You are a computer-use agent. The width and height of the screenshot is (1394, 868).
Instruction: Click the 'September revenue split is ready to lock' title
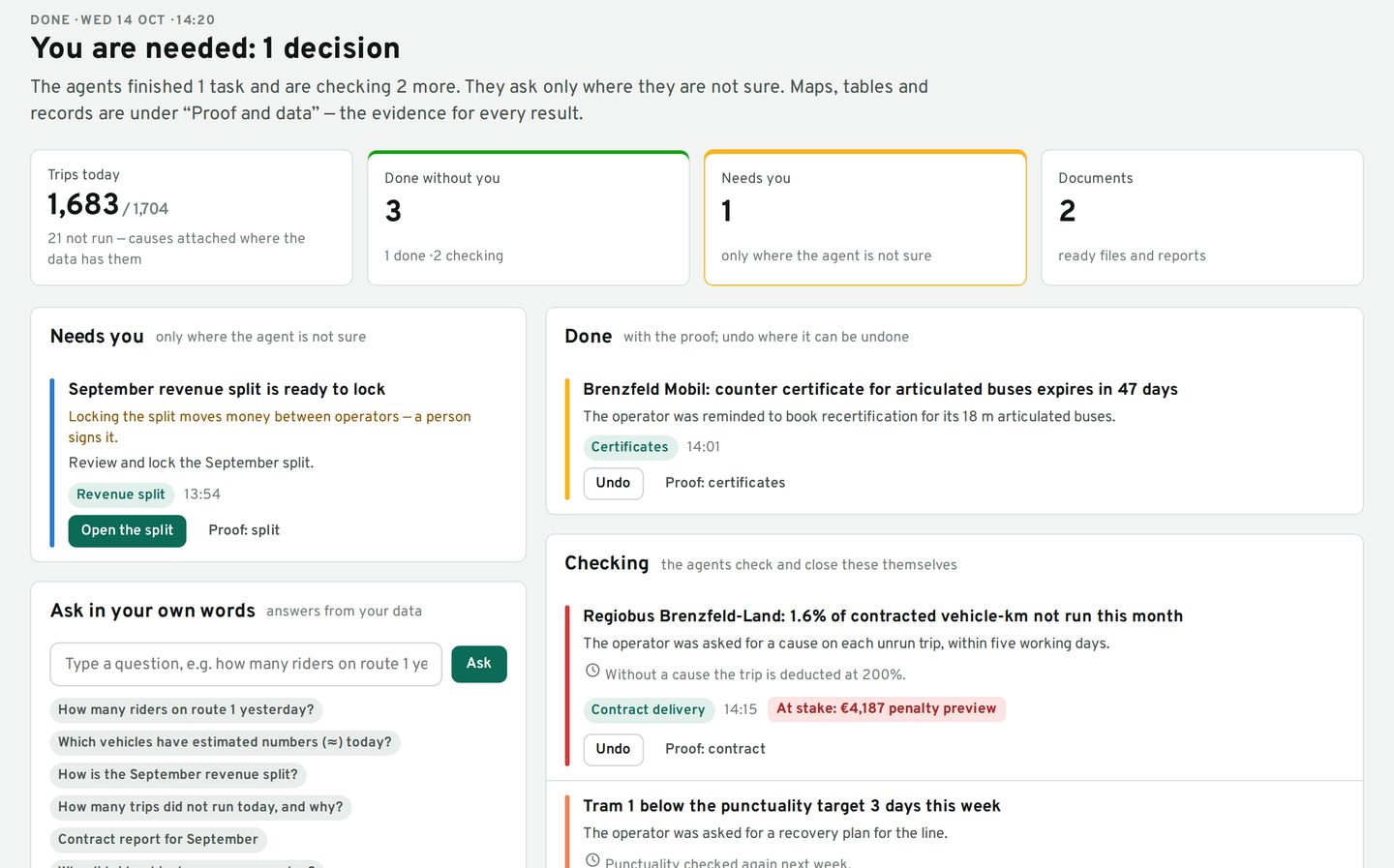click(227, 389)
